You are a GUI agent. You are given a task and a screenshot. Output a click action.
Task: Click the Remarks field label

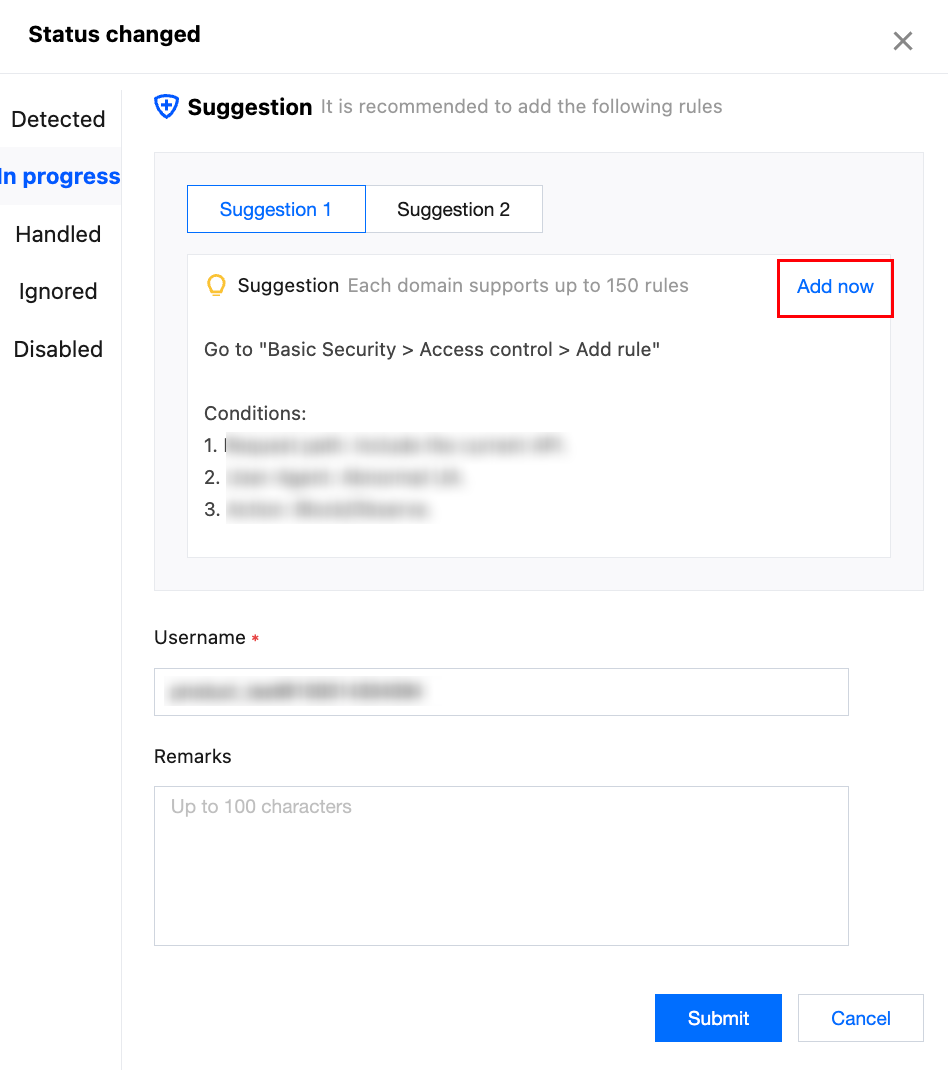192,757
